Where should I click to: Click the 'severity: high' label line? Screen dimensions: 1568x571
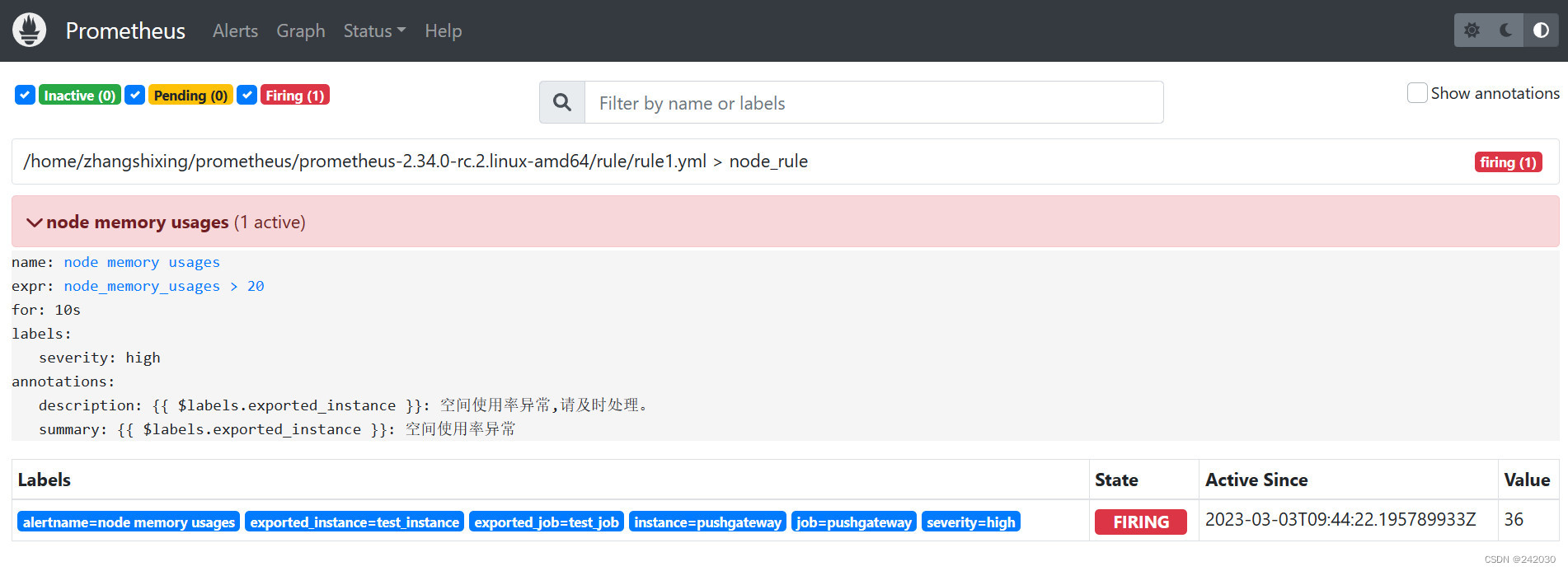tap(100, 358)
